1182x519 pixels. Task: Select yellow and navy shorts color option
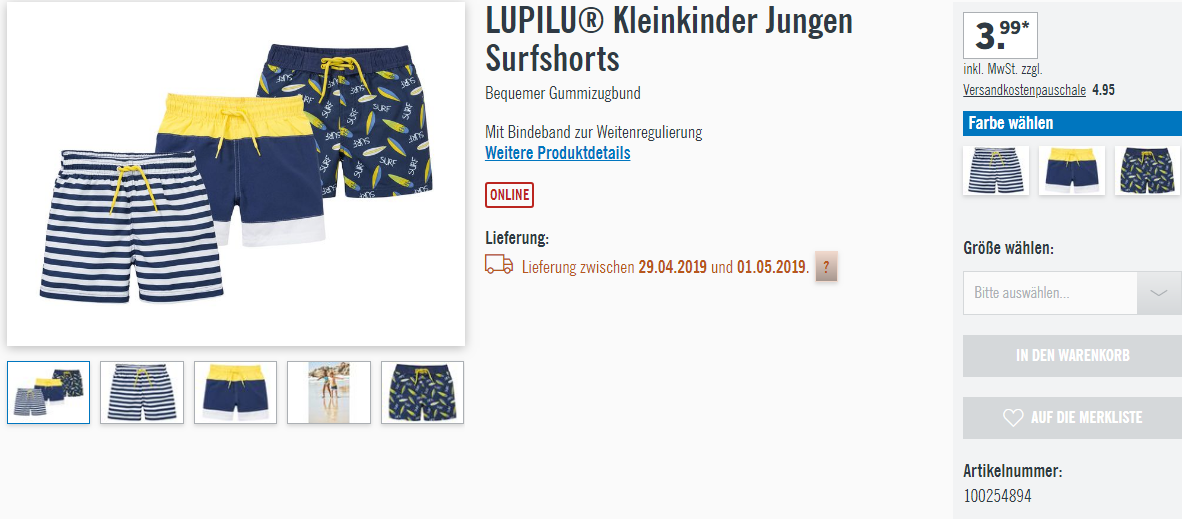1071,170
